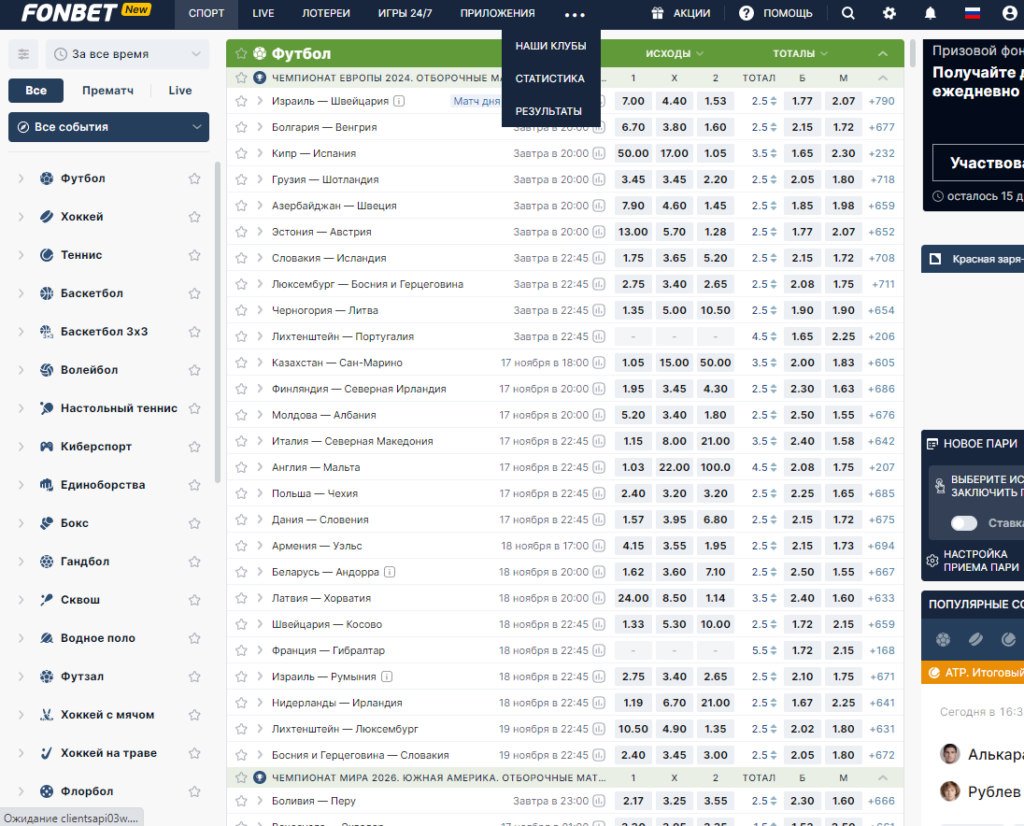The height and width of the screenshot is (826, 1024).
Task: Click the Гандбол icon in sidebar
Action: click(46, 562)
